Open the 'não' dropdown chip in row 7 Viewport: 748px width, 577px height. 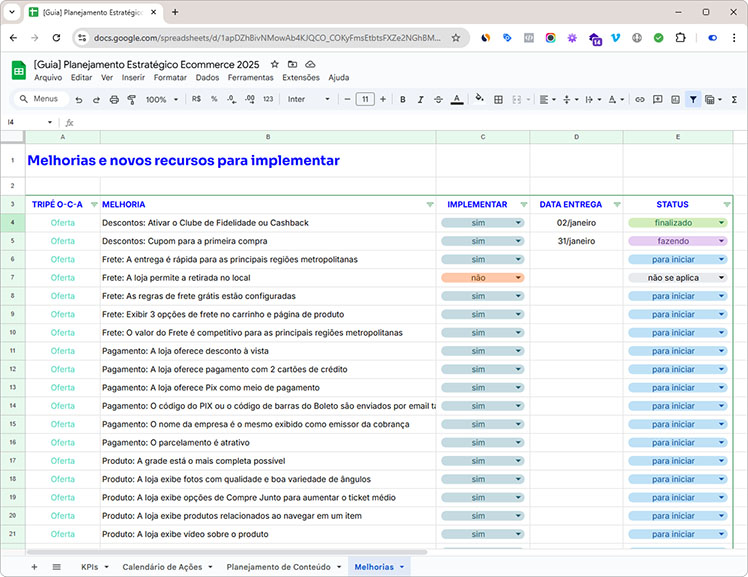(482, 278)
